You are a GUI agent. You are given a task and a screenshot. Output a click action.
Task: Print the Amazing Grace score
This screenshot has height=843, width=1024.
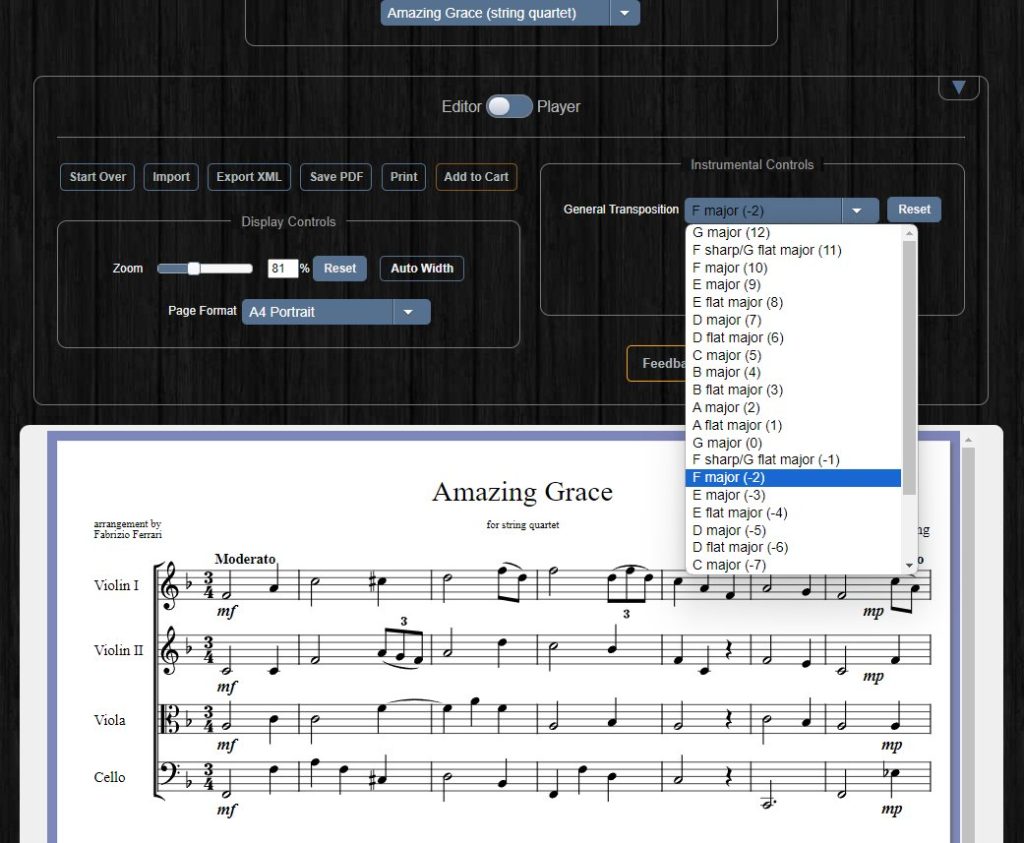pyautogui.click(x=403, y=177)
